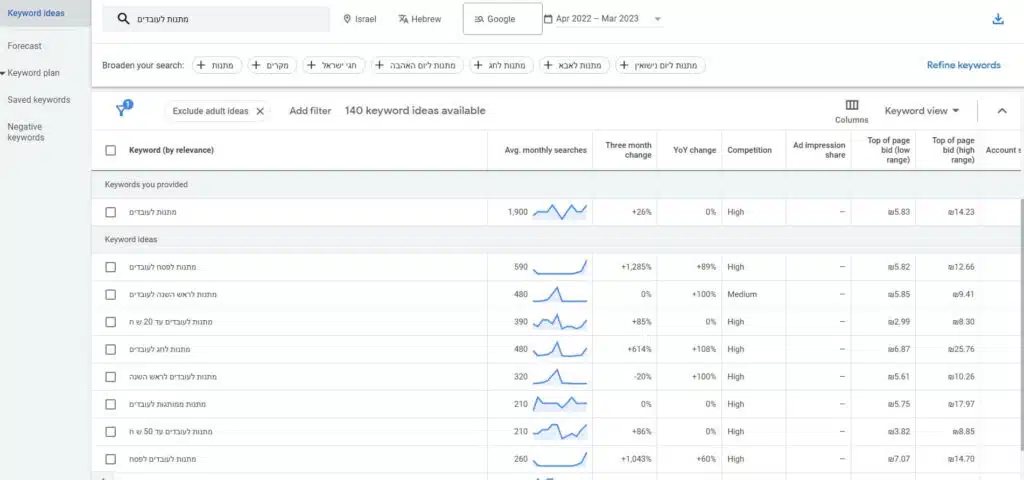Sort by Top of page bid high range
The width and height of the screenshot is (1024, 480).
click(953, 150)
